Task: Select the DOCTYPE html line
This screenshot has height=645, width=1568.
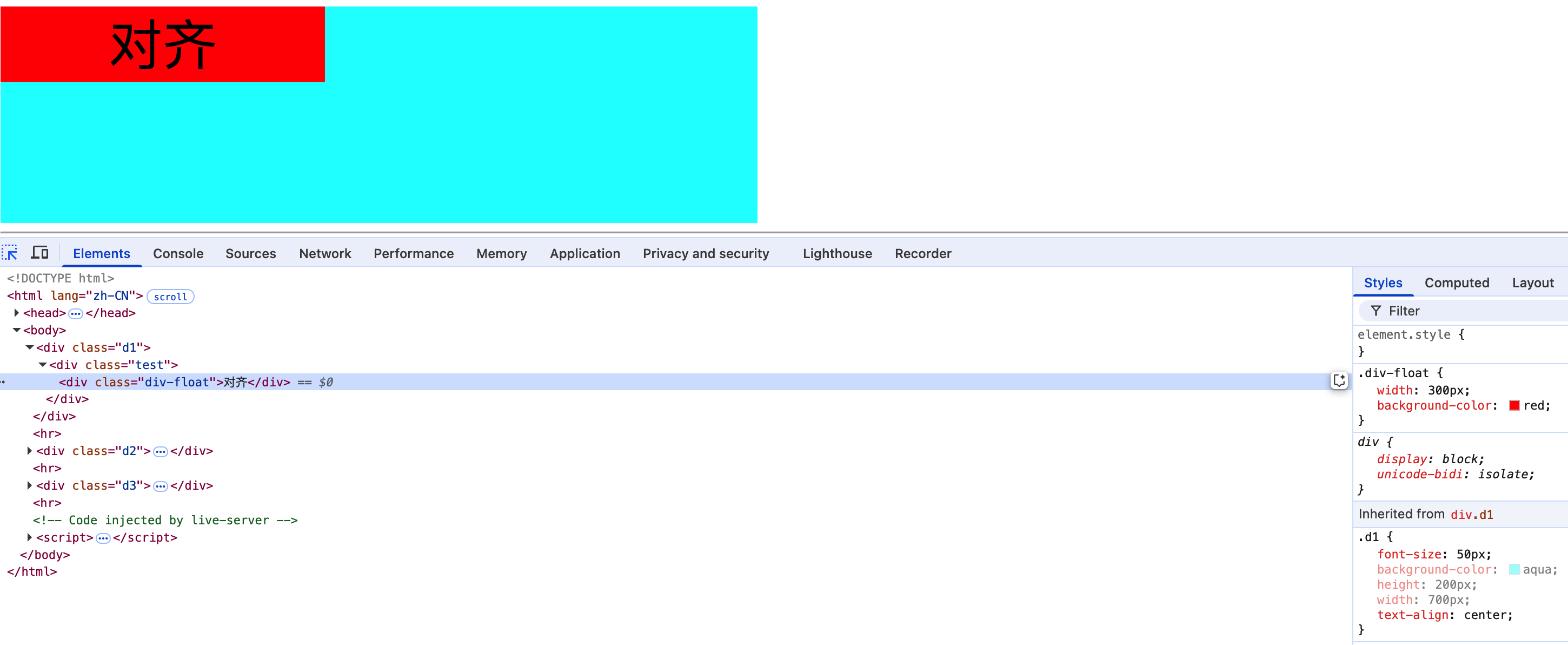Action: (x=60, y=278)
